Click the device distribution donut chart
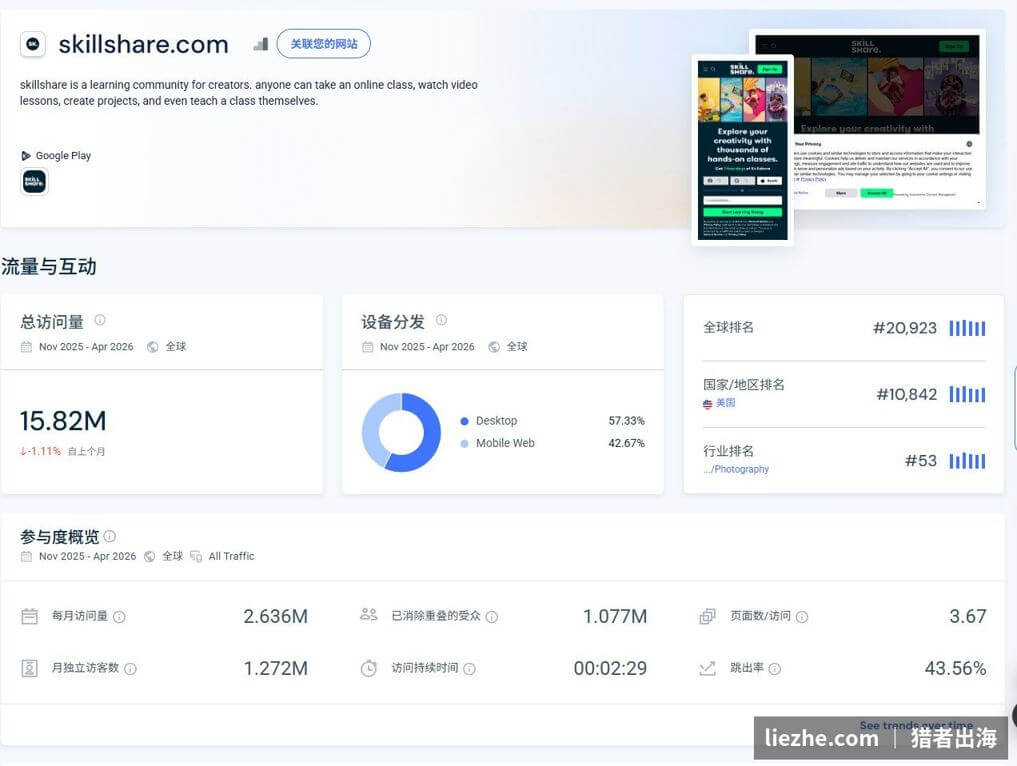The width and height of the screenshot is (1017, 766). 401,433
